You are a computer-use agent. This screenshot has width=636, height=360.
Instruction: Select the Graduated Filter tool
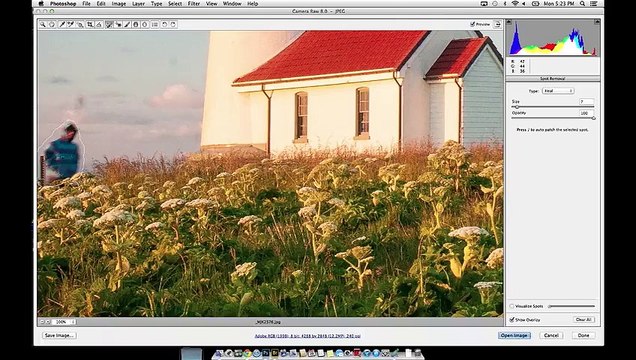point(136,25)
